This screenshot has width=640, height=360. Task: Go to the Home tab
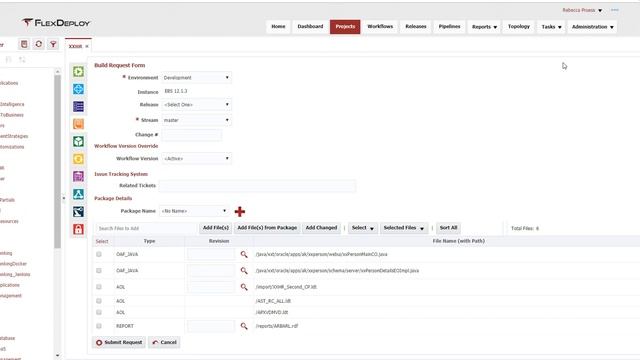pyautogui.click(x=278, y=27)
